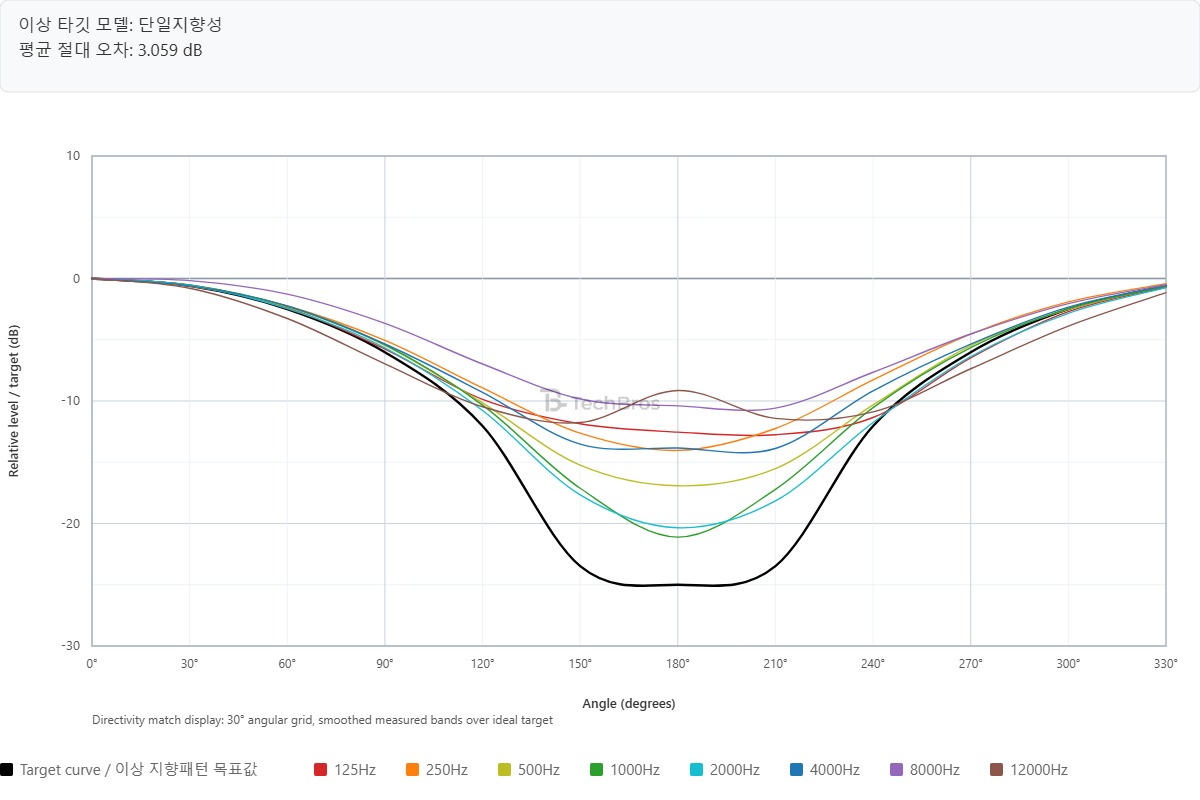Screen dimensions: 1200x800
Task: Click the 30° x-axis tick label
Action: 190,663
